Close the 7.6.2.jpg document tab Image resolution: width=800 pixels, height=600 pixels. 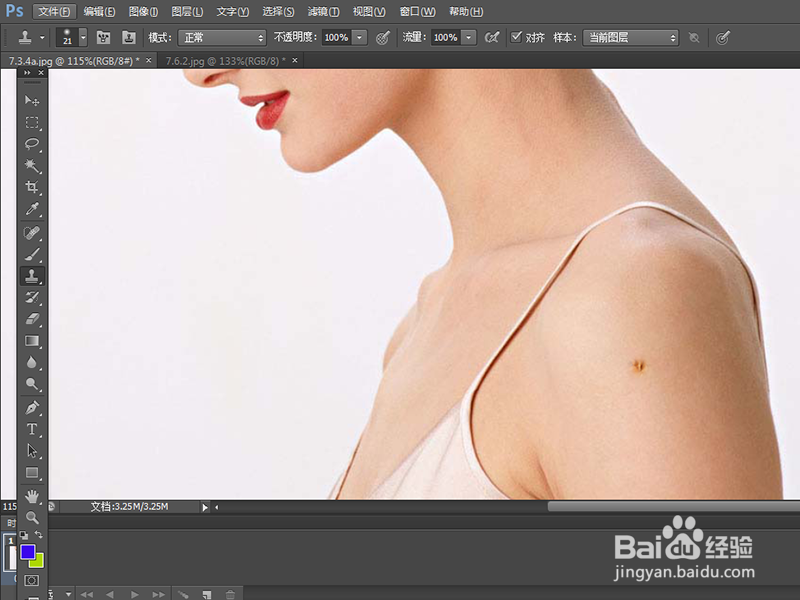[x=295, y=60]
